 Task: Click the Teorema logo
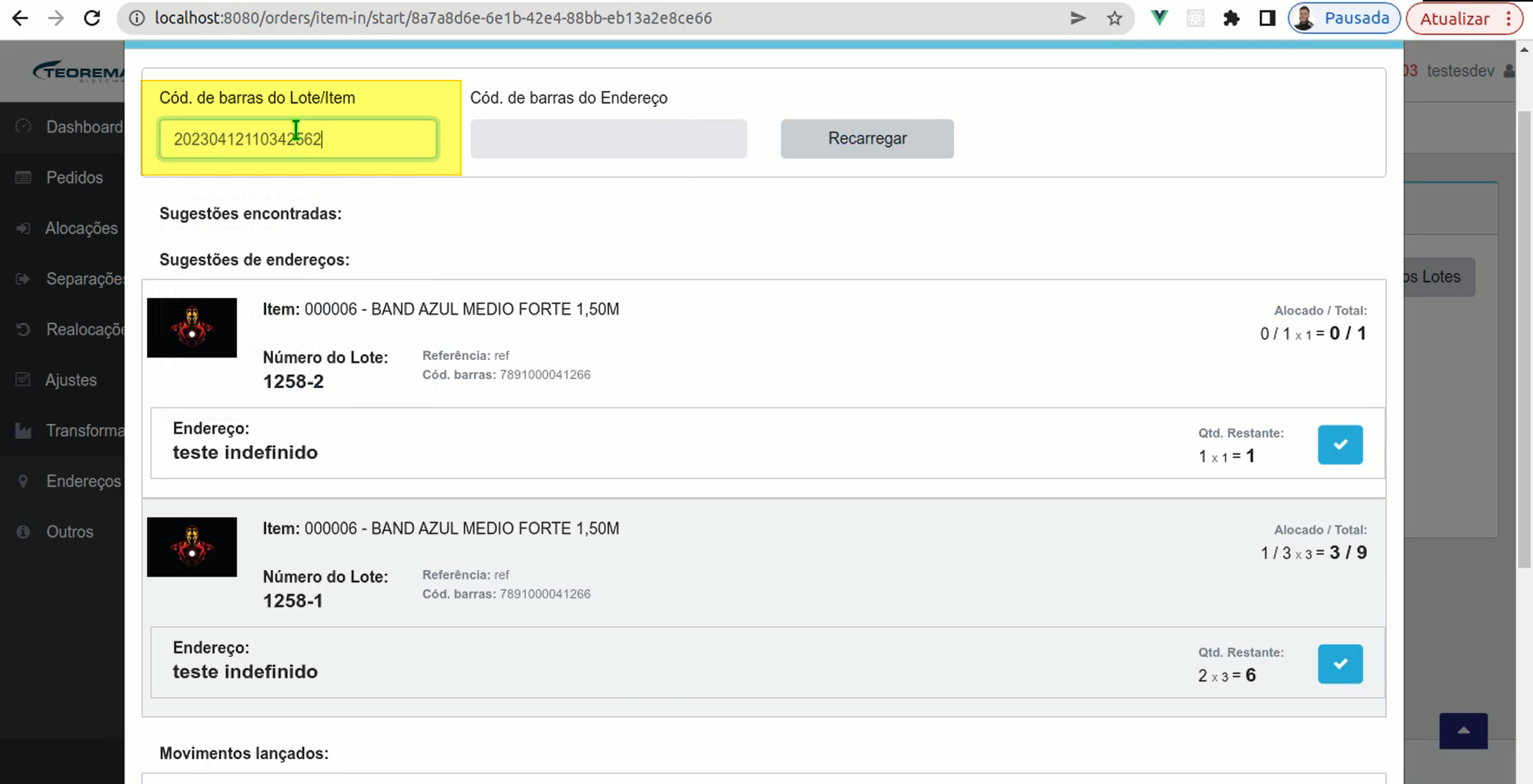pyautogui.click(x=78, y=72)
